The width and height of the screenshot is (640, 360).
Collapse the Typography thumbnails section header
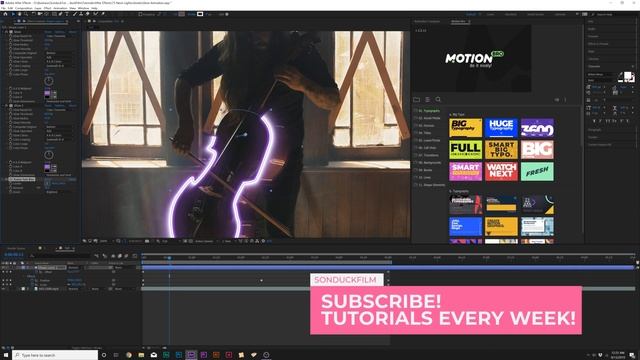459,191
